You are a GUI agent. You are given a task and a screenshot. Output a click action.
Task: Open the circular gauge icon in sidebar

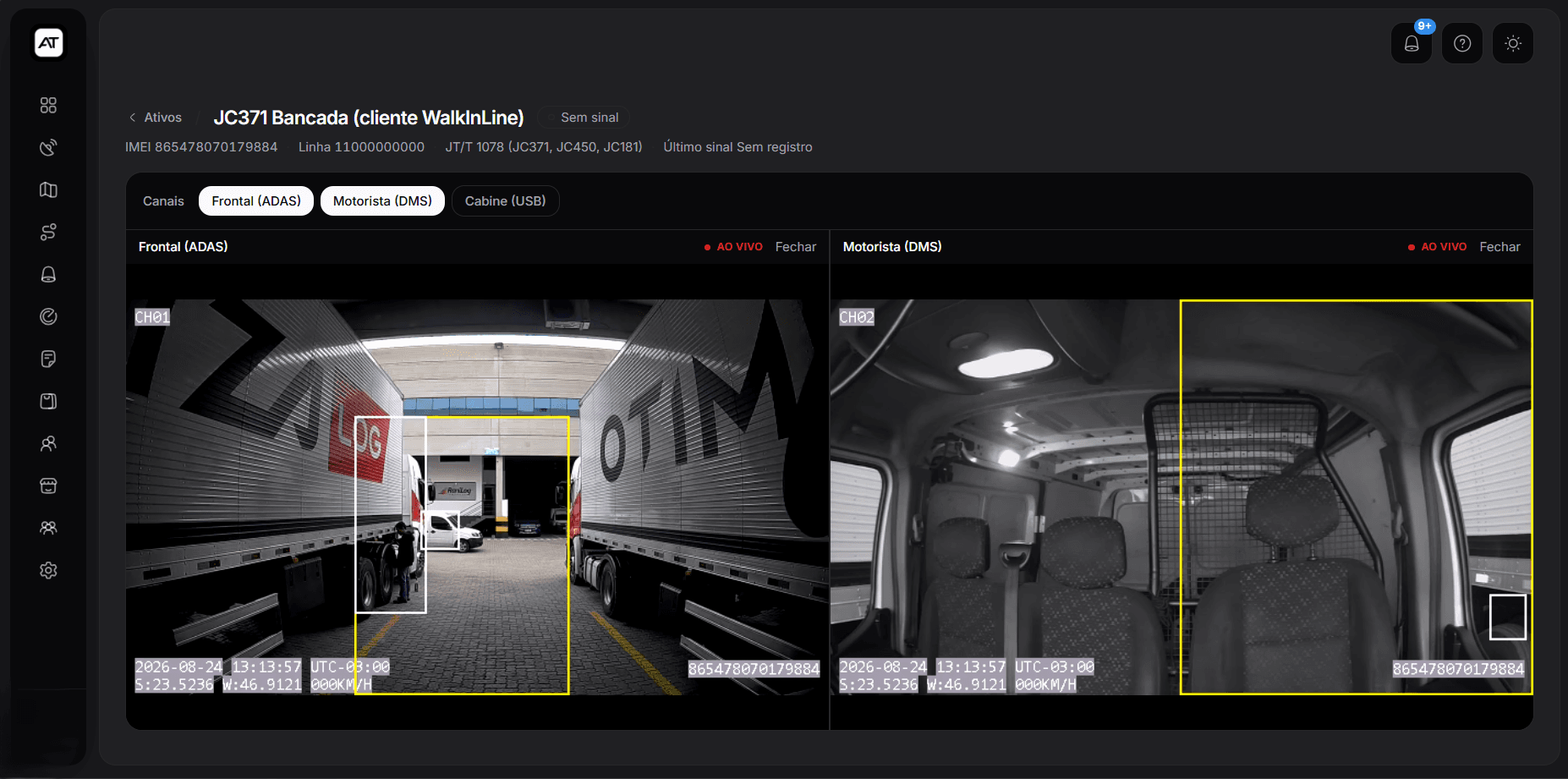pos(48,316)
